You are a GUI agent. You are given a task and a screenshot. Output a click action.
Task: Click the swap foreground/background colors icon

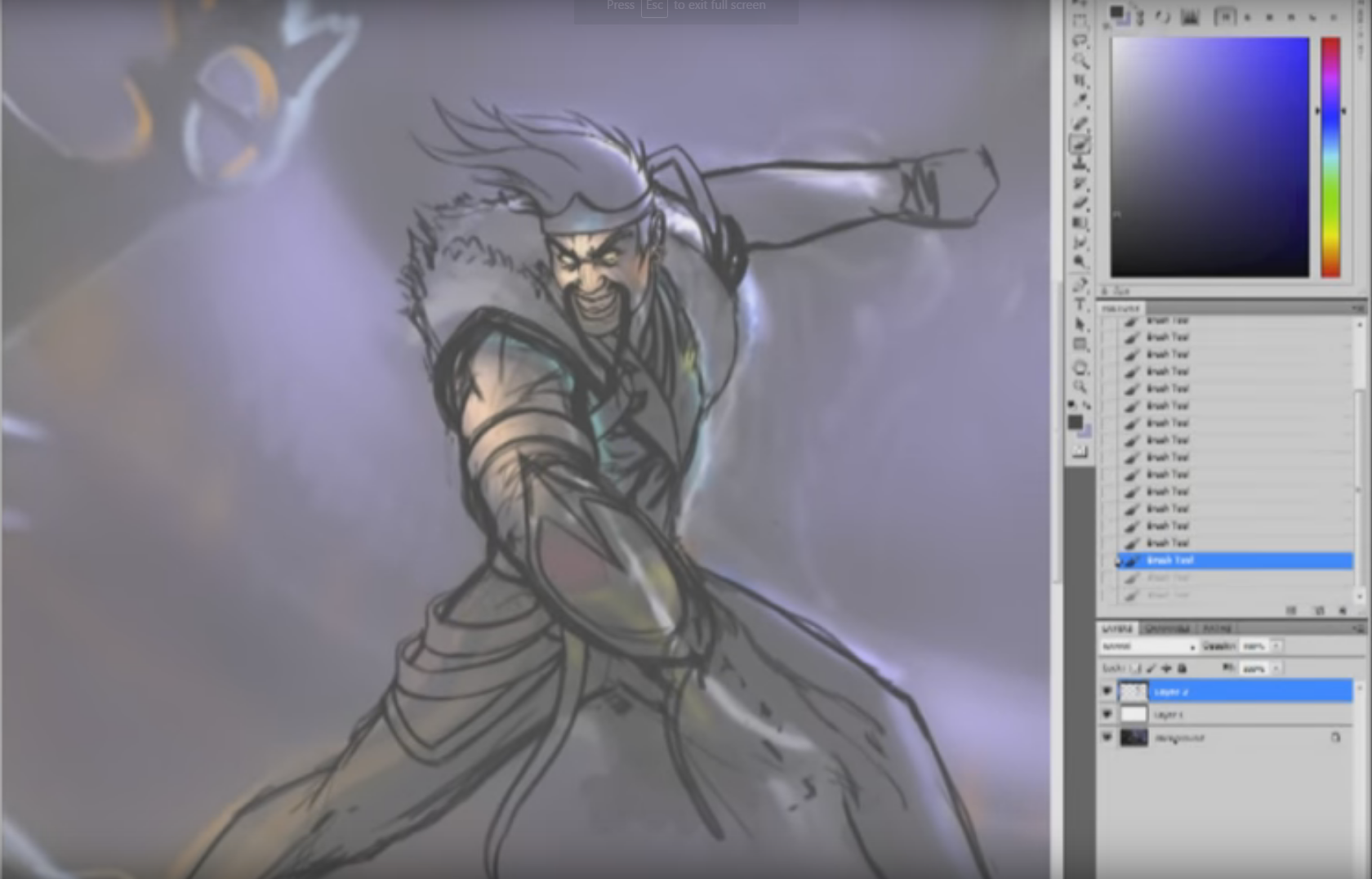[1087, 405]
